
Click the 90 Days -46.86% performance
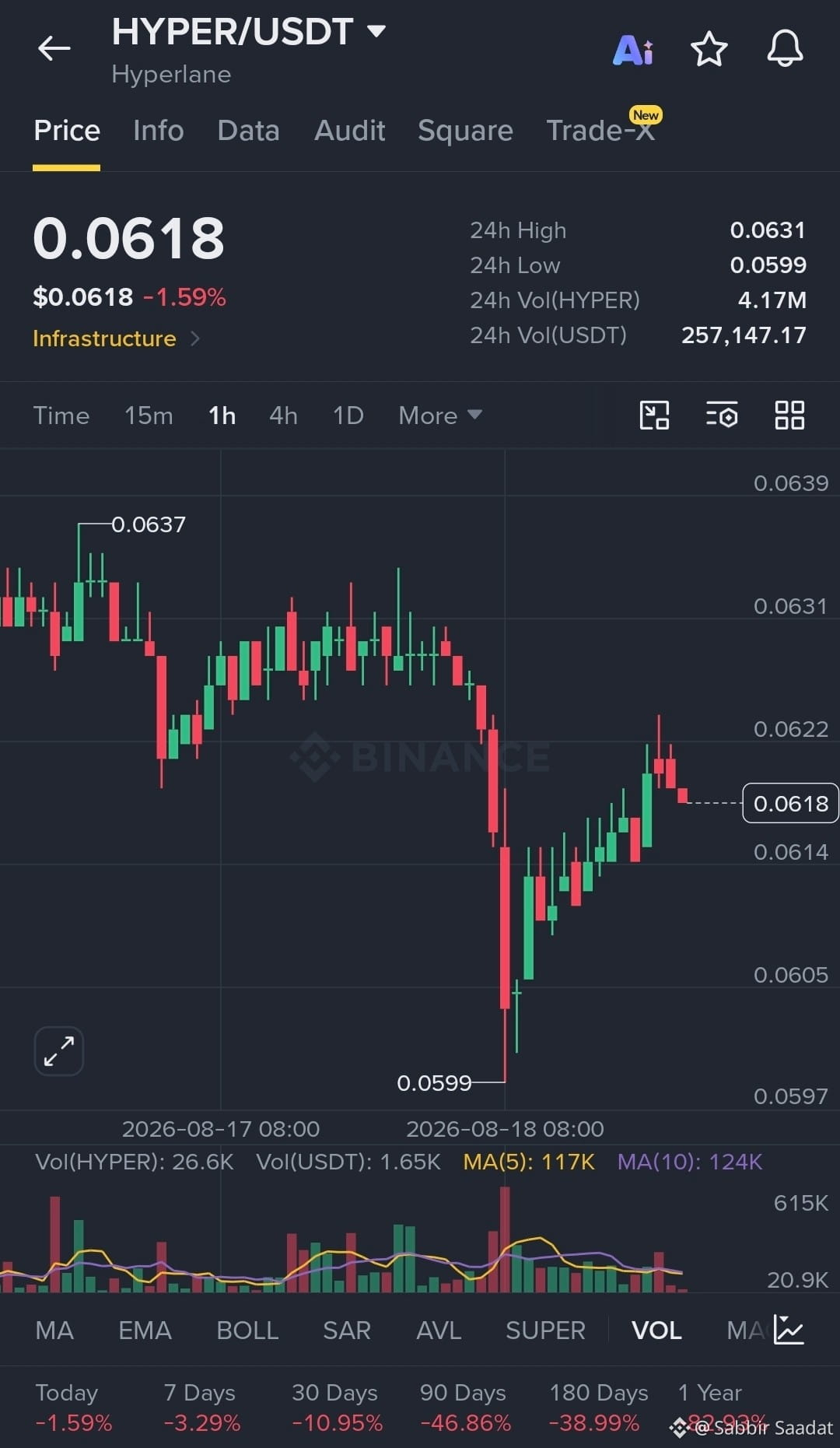(465, 1408)
